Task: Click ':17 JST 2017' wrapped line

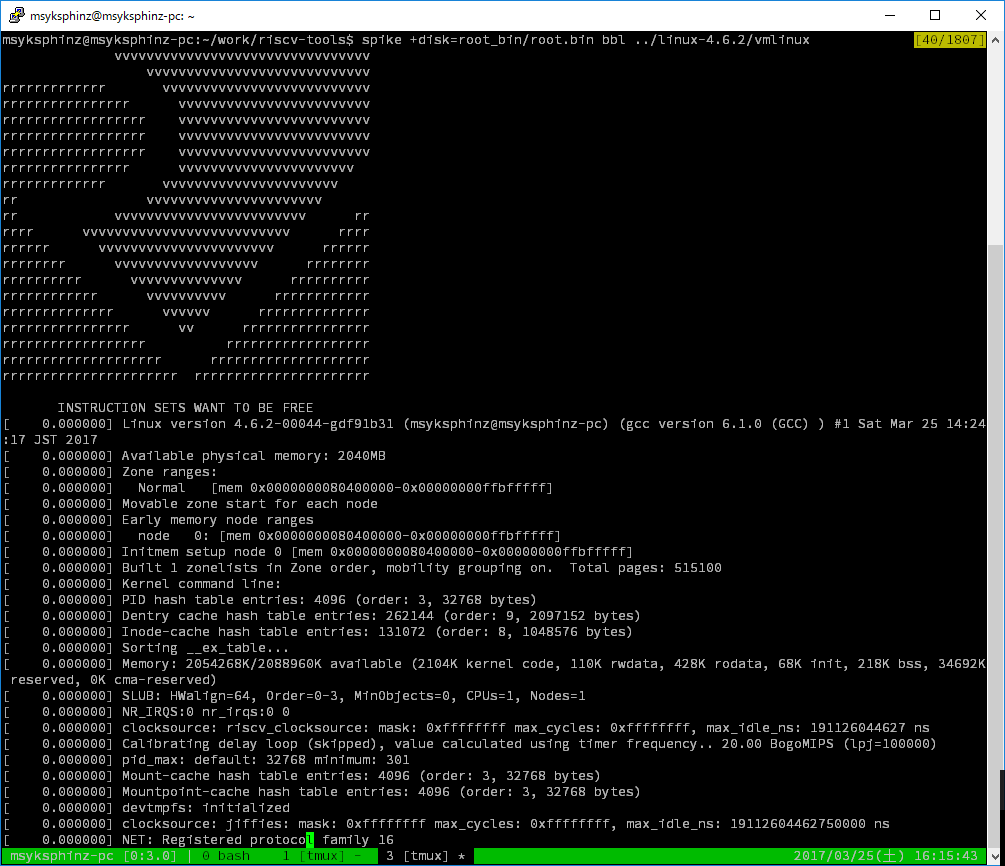Action: click(50, 440)
